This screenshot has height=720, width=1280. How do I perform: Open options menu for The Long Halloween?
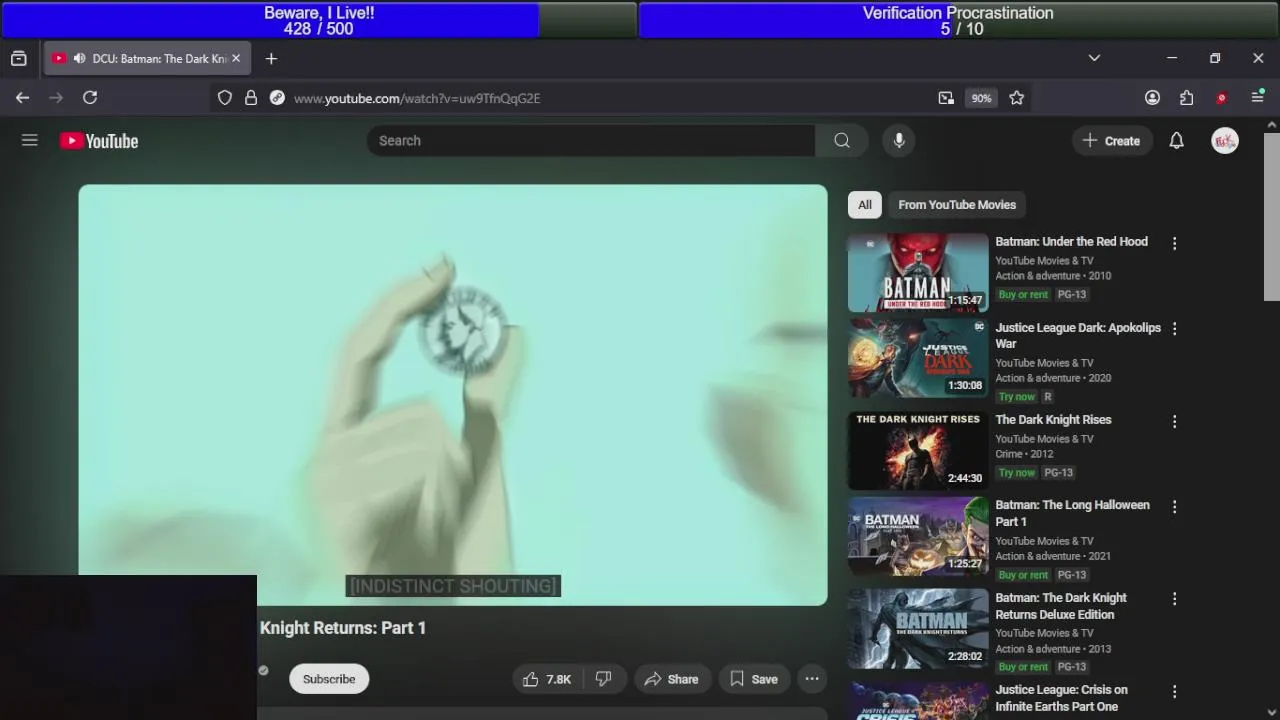tap(1174, 507)
